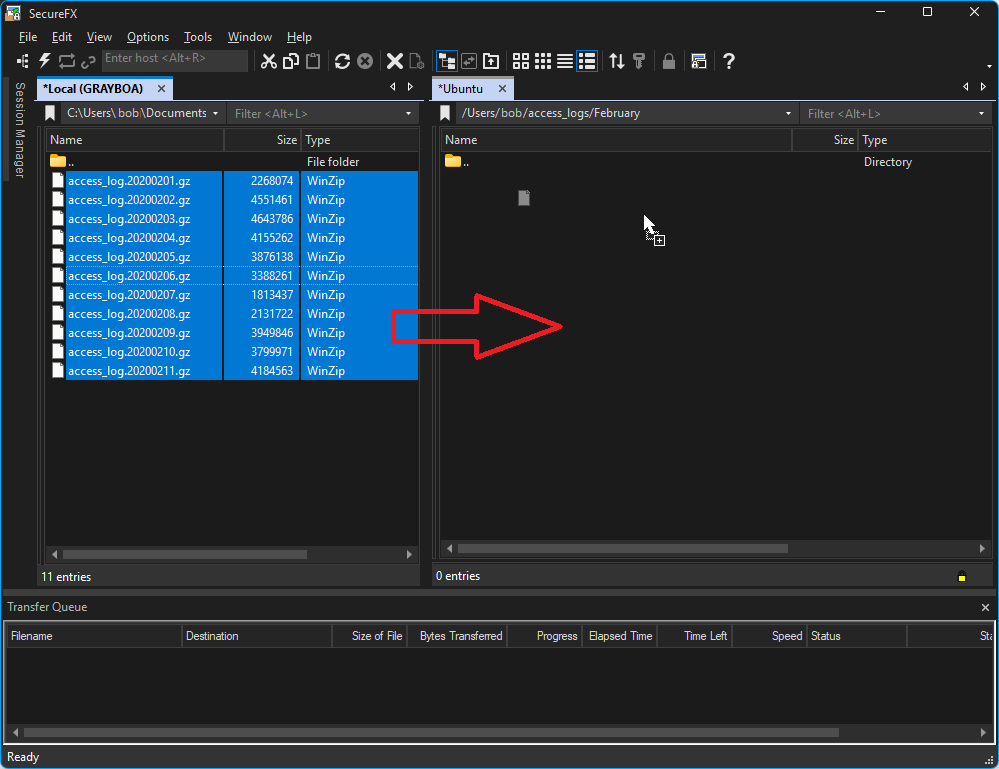Click the bookmark icon beside the Ubuntu path
The width and height of the screenshot is (999, 769).
coord(445,114)
